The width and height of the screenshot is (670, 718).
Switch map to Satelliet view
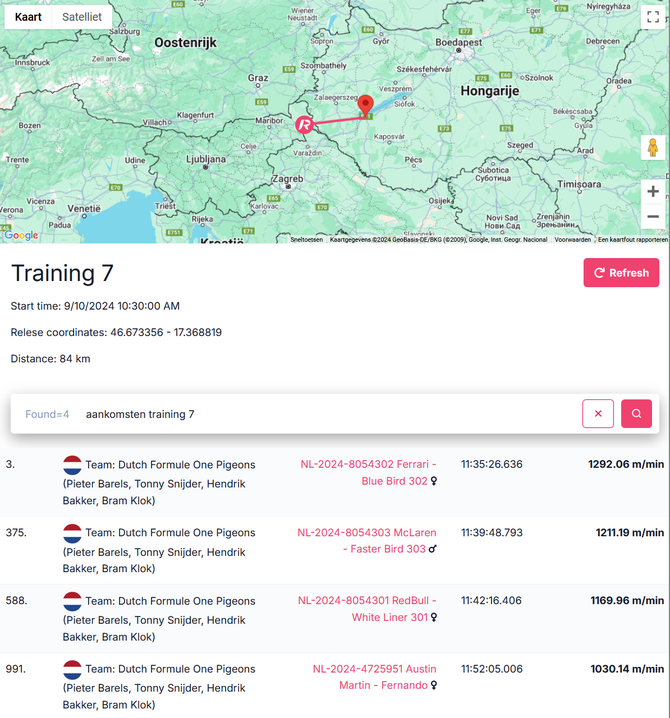pyautogui.click(x=82, y=17)
